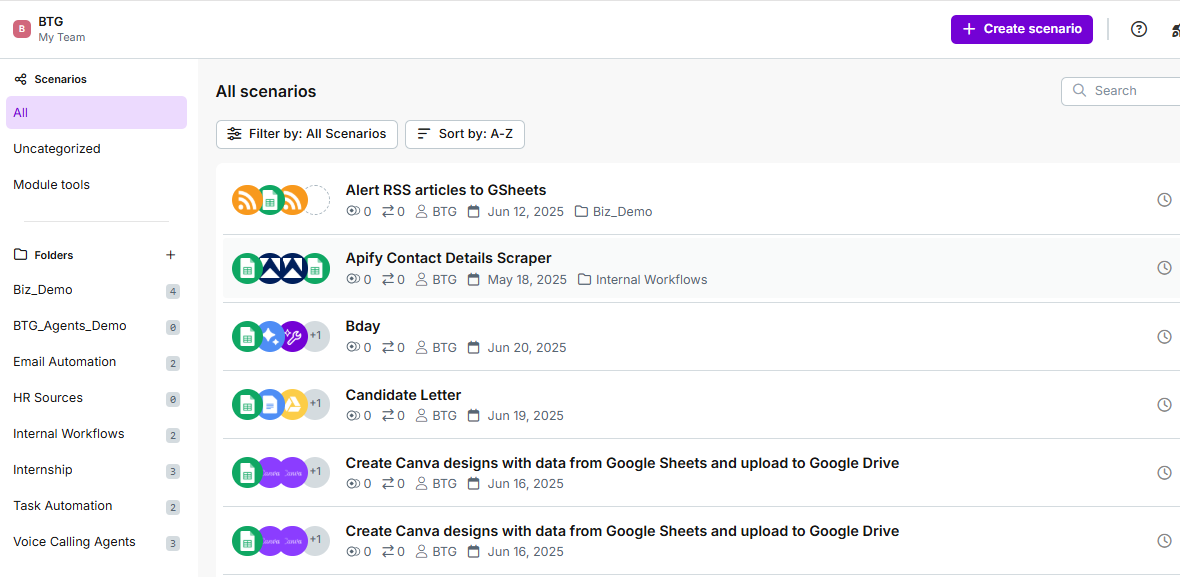Add a new folder with plus icon
This screenshot has height=577, width=1180.
tap(170, 255)
